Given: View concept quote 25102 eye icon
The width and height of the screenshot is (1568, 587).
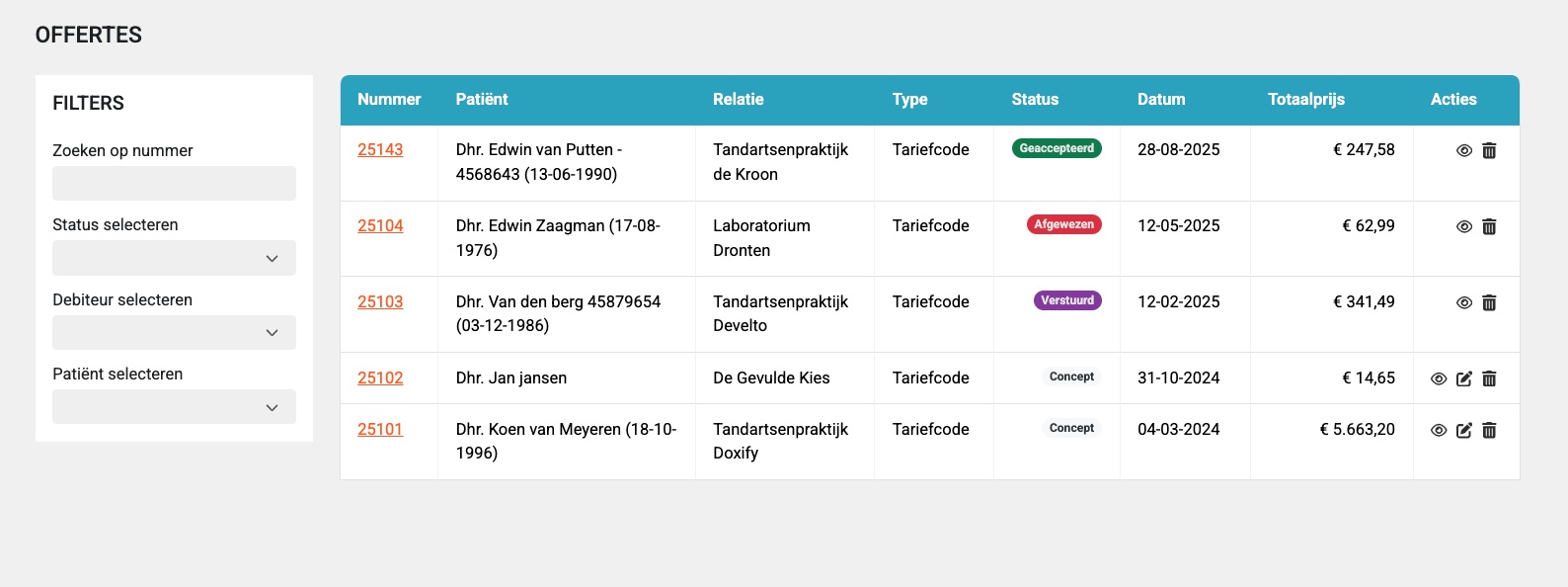Looking at the screenshot, I should [x=1439, y=378].
